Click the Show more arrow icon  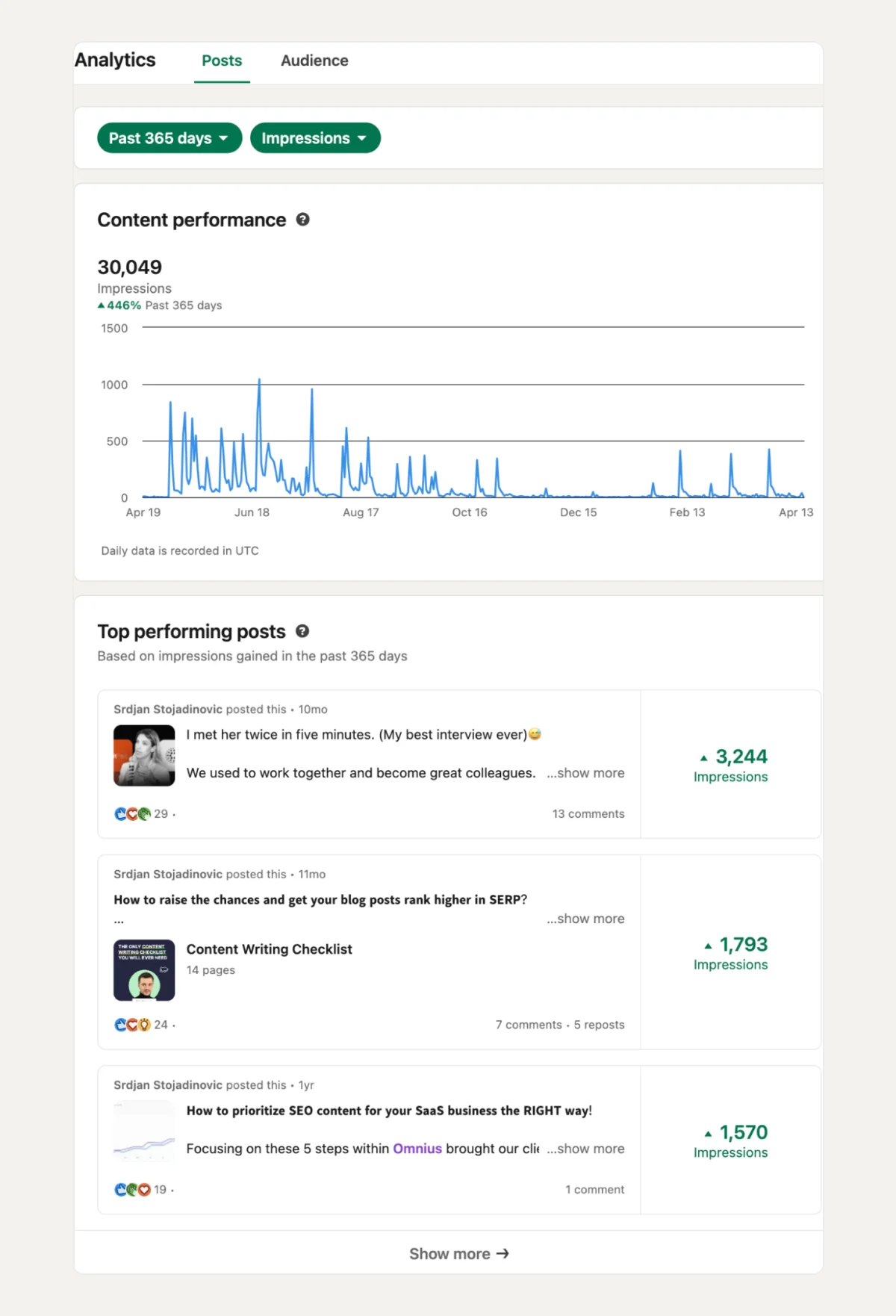click(503, 1253)
